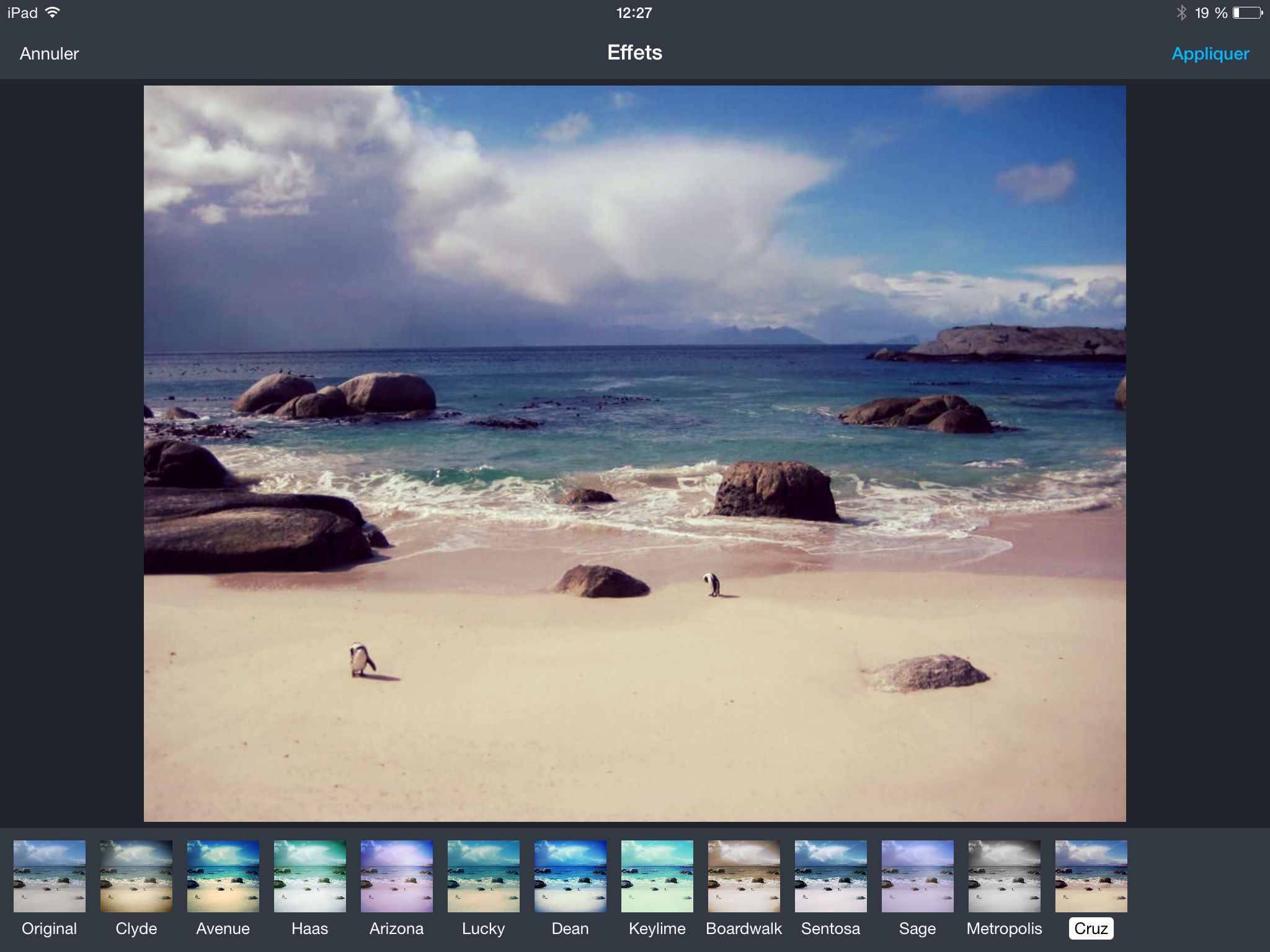Screen dimensions: 1270x952
Task: Pick the Sage effect thumbnail
Action: click(x=918, y=876)
